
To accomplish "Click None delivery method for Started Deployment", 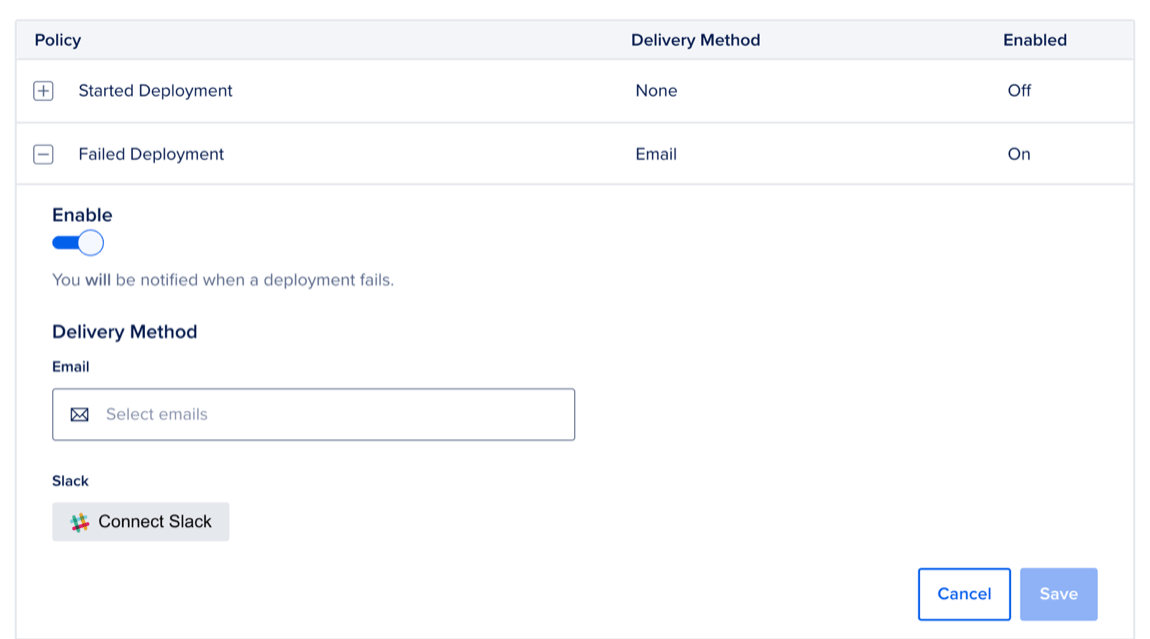I will click(x=656, y=91).
